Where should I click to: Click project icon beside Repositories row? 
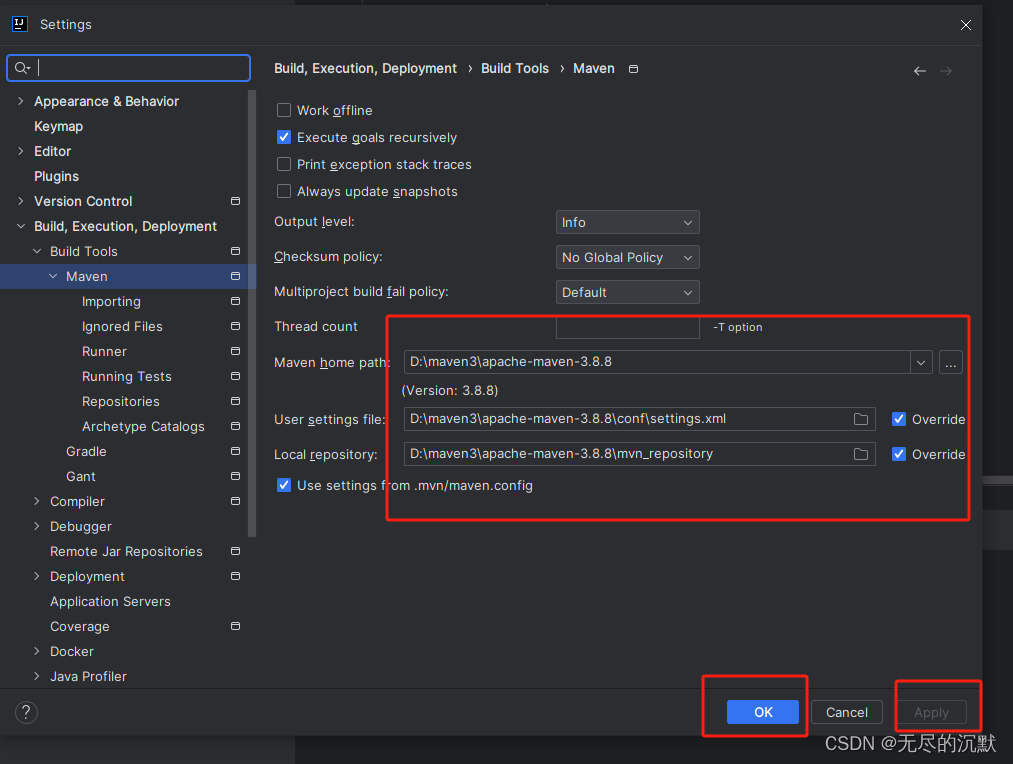click(x=235, y=401)
